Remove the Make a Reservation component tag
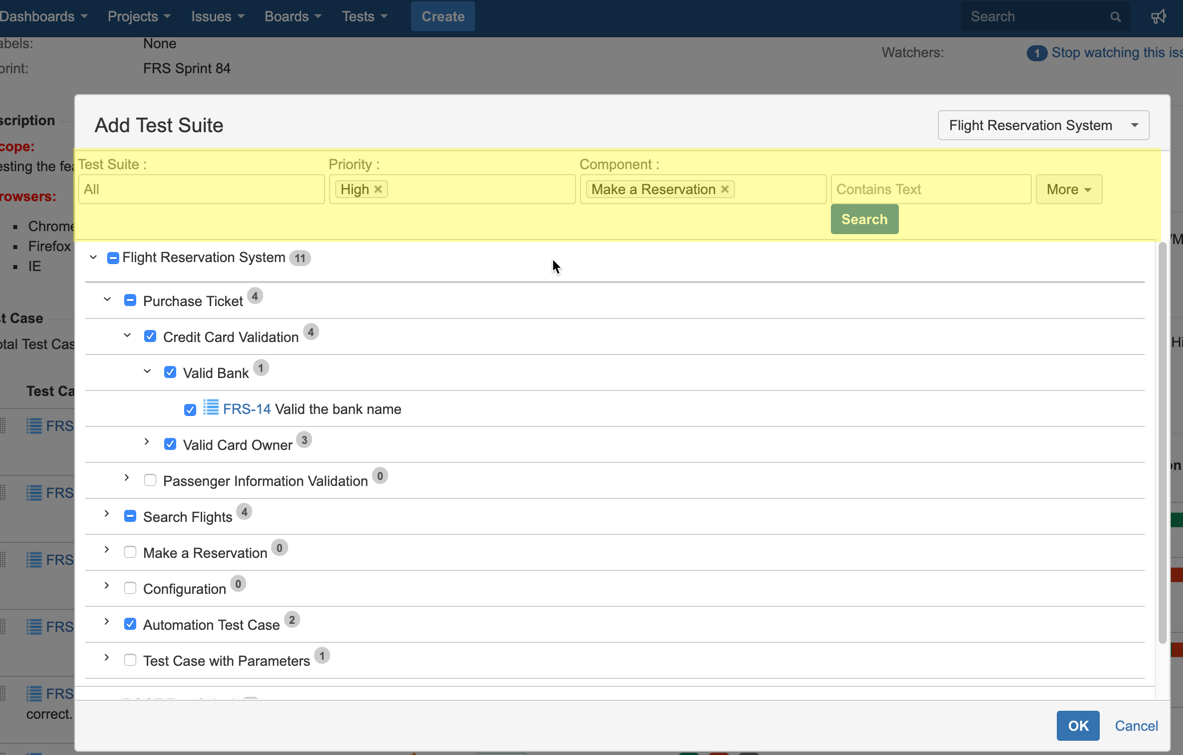Screen dimensions: 1183x755 click(725, 189)
